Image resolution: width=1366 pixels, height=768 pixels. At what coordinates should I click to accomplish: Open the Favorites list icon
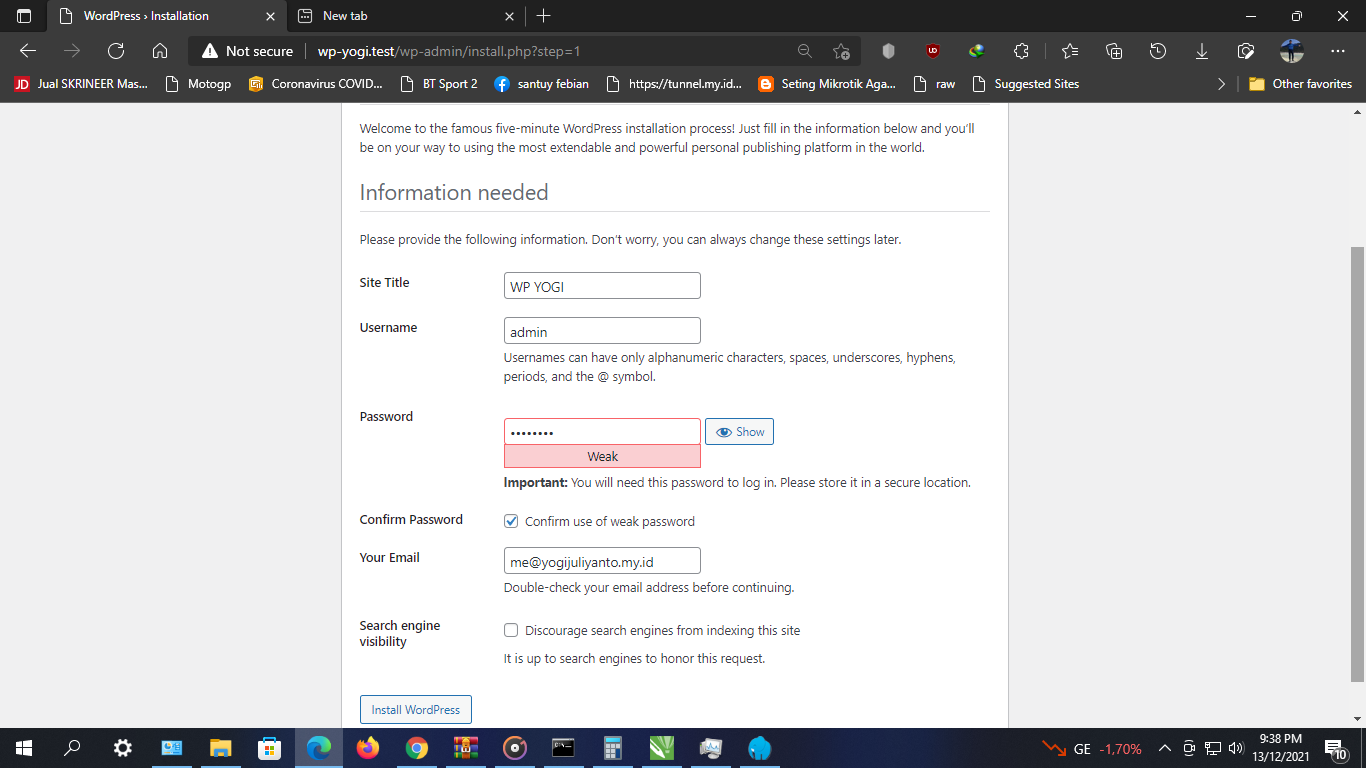point(1070,51)
